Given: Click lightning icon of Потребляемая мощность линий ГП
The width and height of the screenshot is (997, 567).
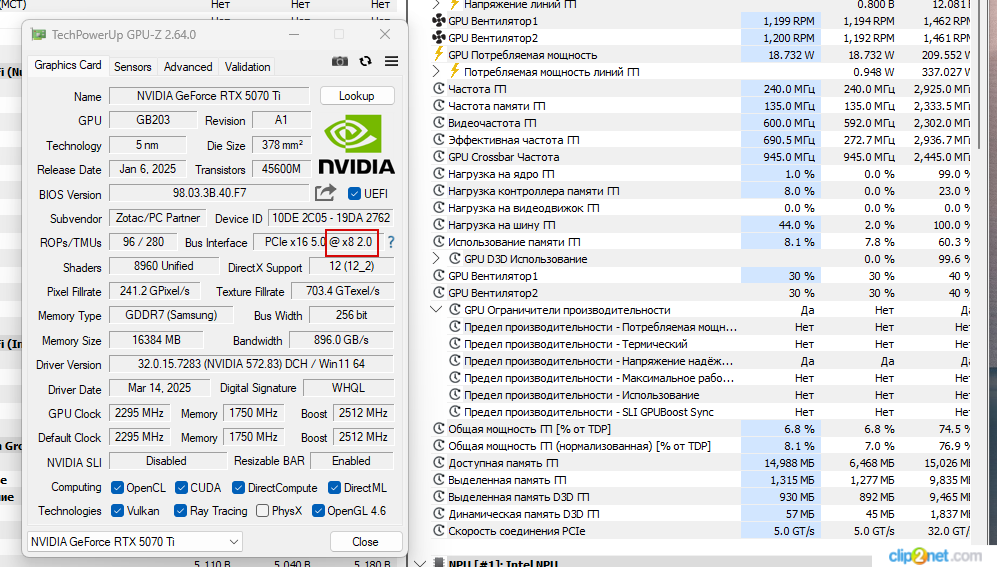Looking at the screenshot, I should (455, 71).
